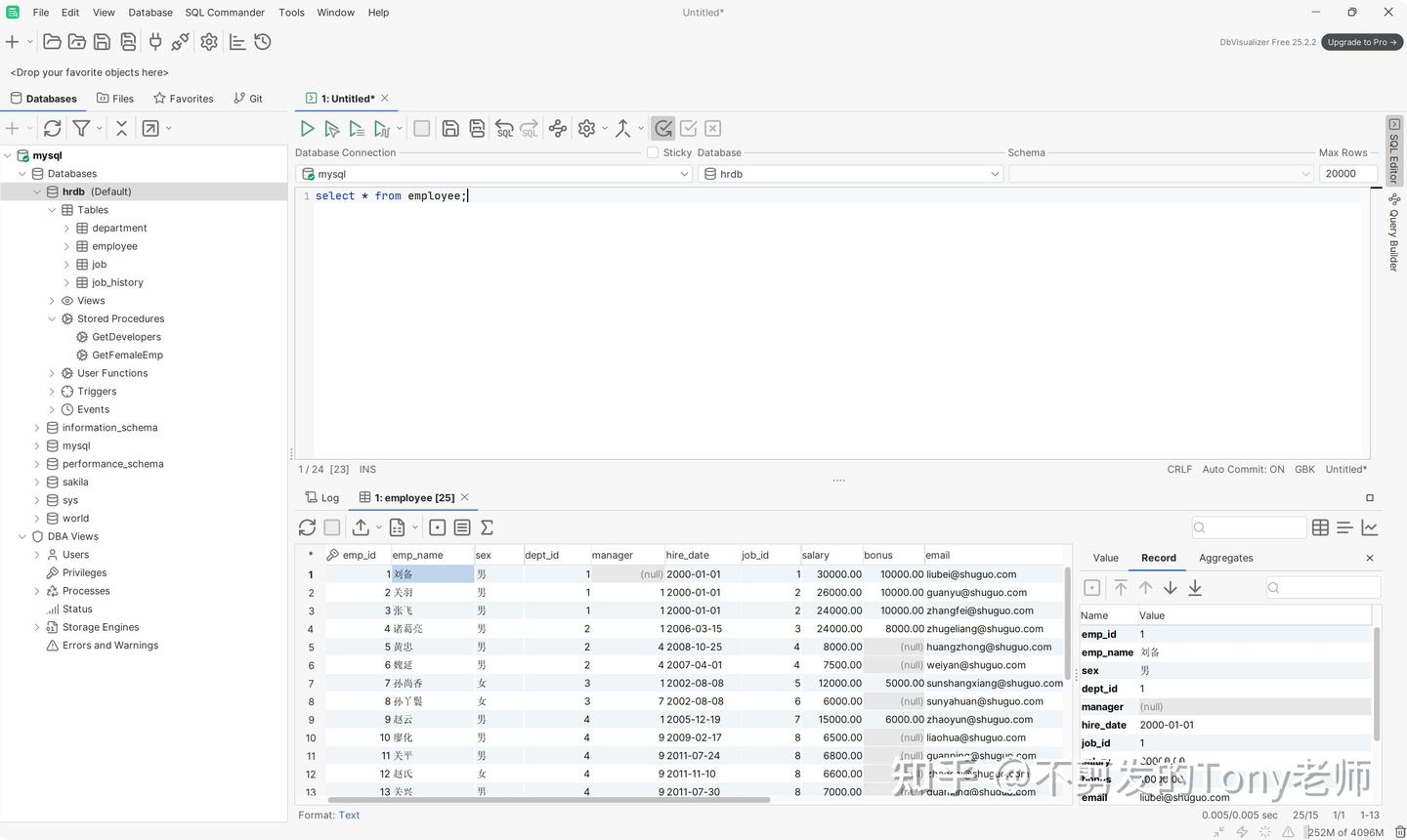
Task: Collapse the DBA Views node
Action: coord(22,536)
